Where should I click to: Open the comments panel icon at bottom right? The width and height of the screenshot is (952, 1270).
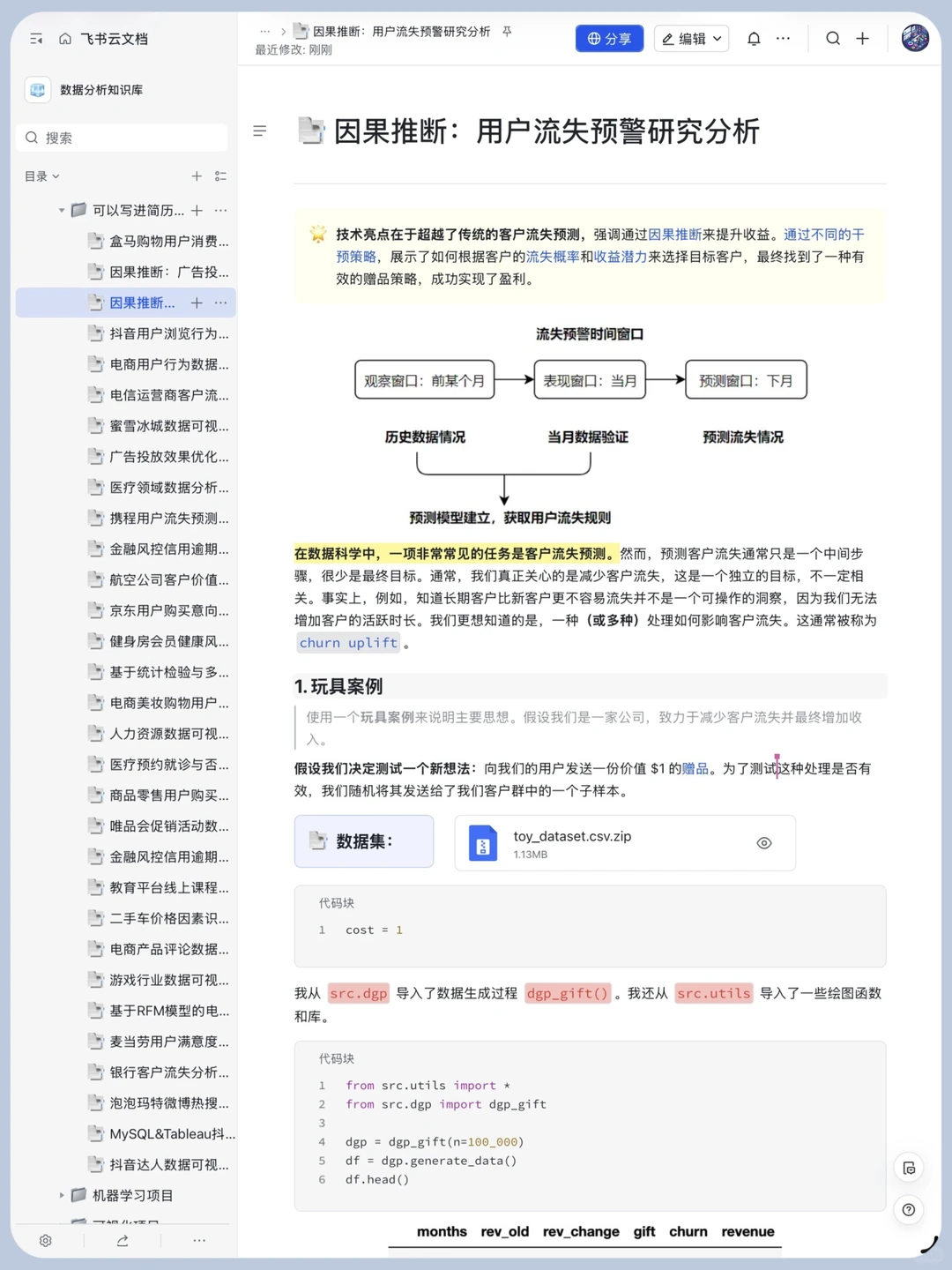[x=909, y=1169]
